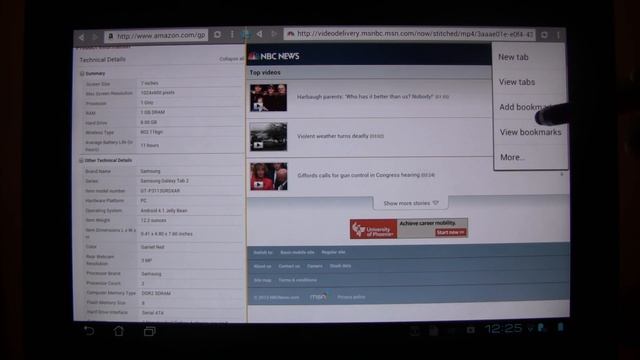Click the Regular site link
The height and width of the screenshot is (360, 640).
[333, 252]
